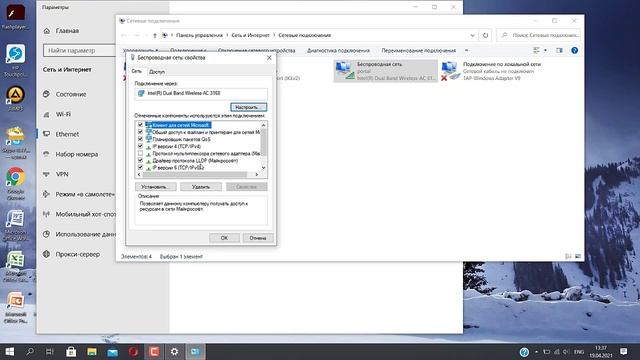This screenshot has width=640, height=360.
Task: Refresh the Network Connections address bar
Action: 485,36
